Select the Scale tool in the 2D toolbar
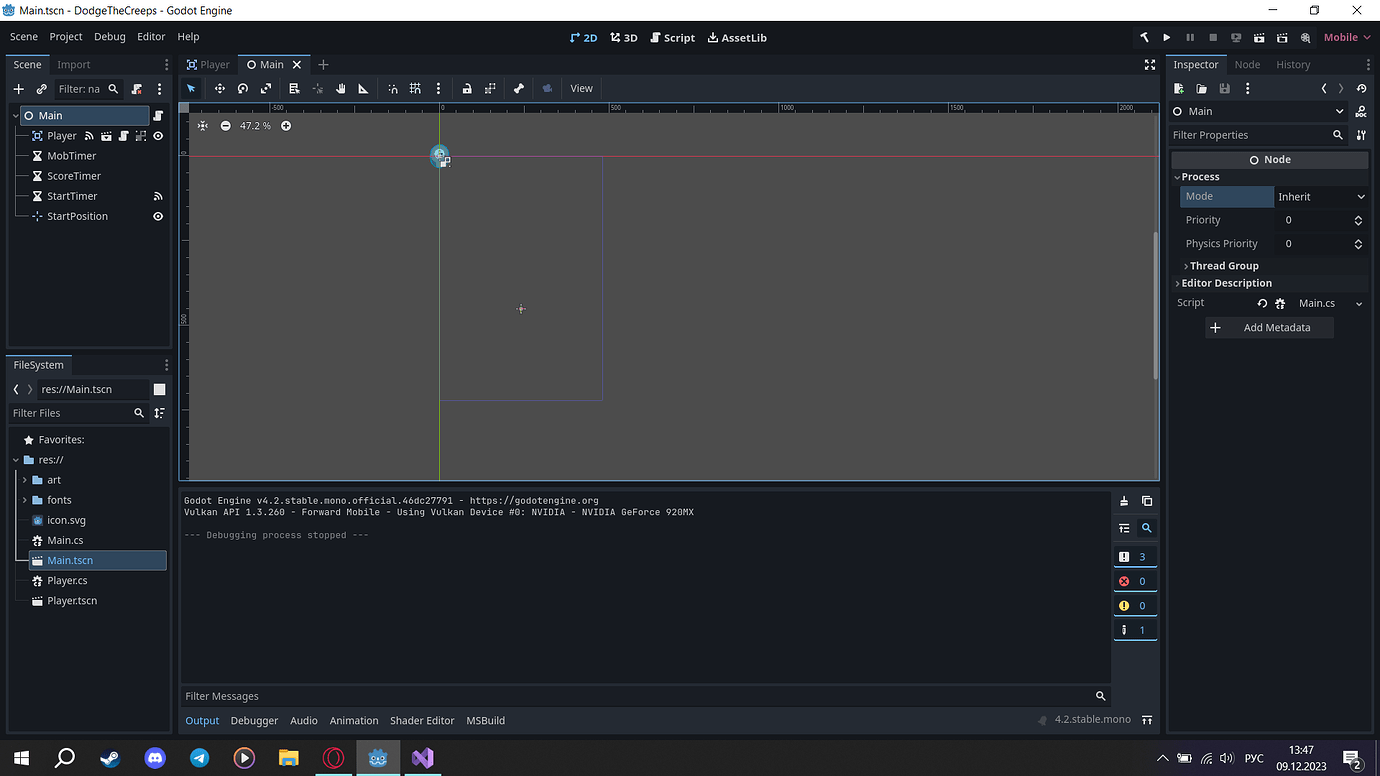The image size is (1380, 776). click(x=265, y=88)
